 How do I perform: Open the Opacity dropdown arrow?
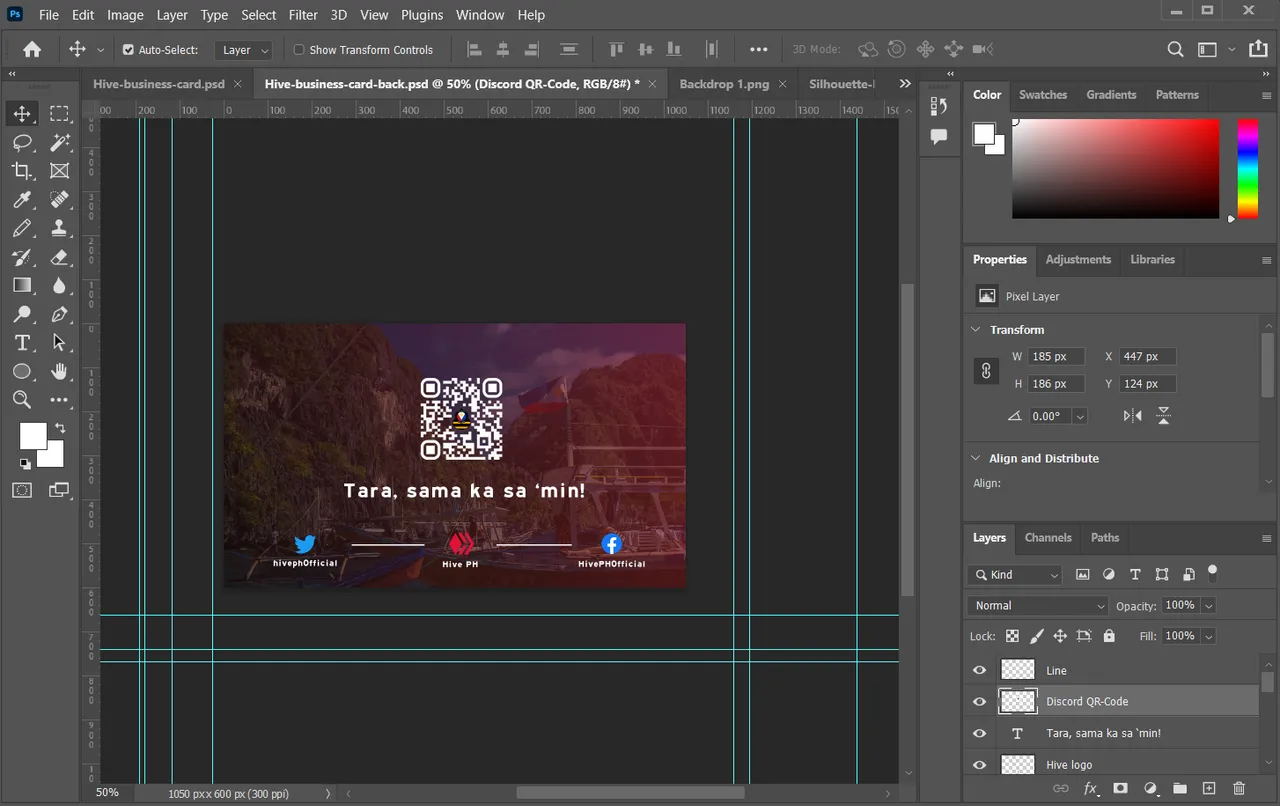pos(1209,606)
